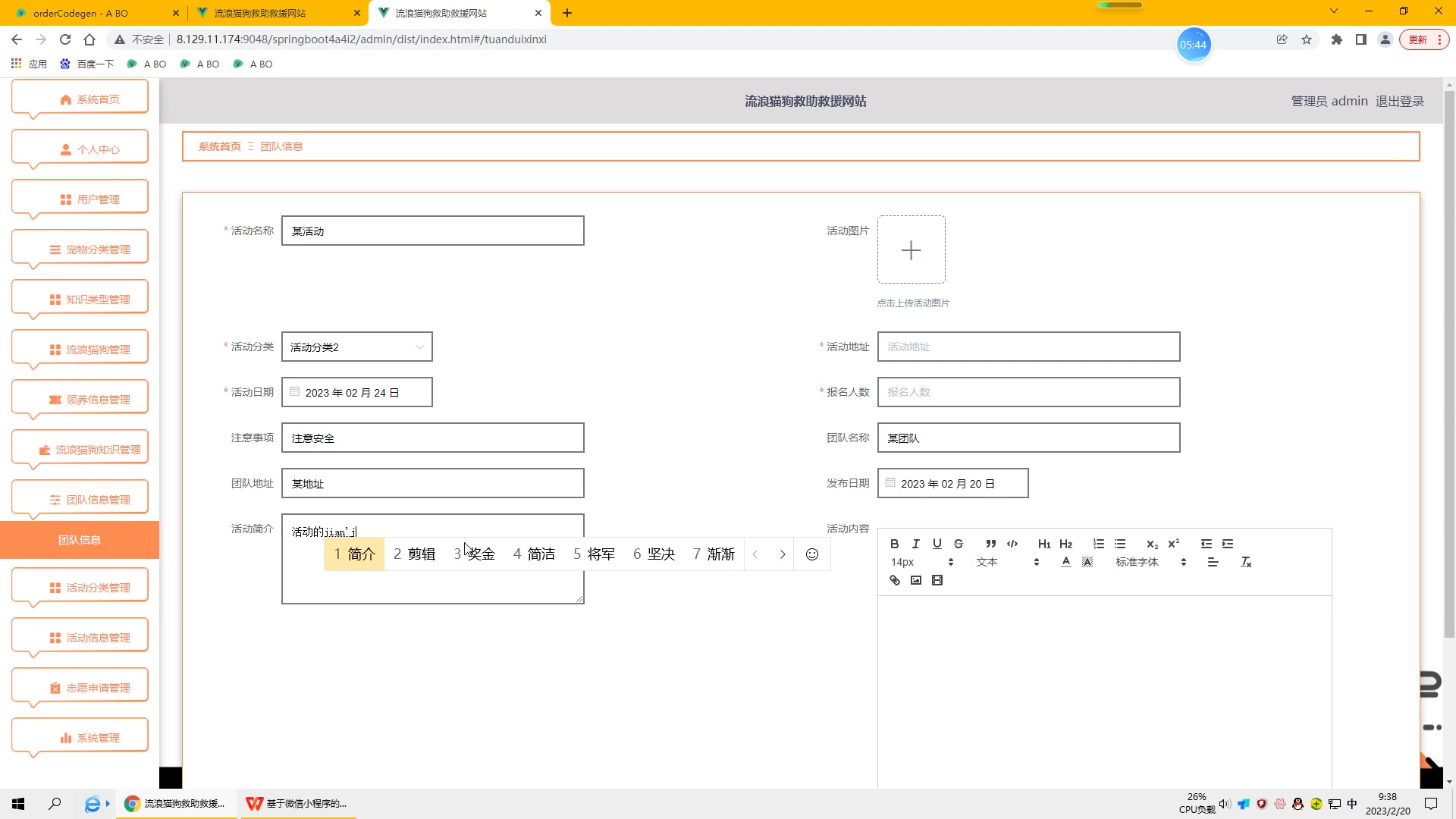The width and height of the screenshot is (1456, 819).
Task: Insert image via editor image icon
Action: click(916, 580)
